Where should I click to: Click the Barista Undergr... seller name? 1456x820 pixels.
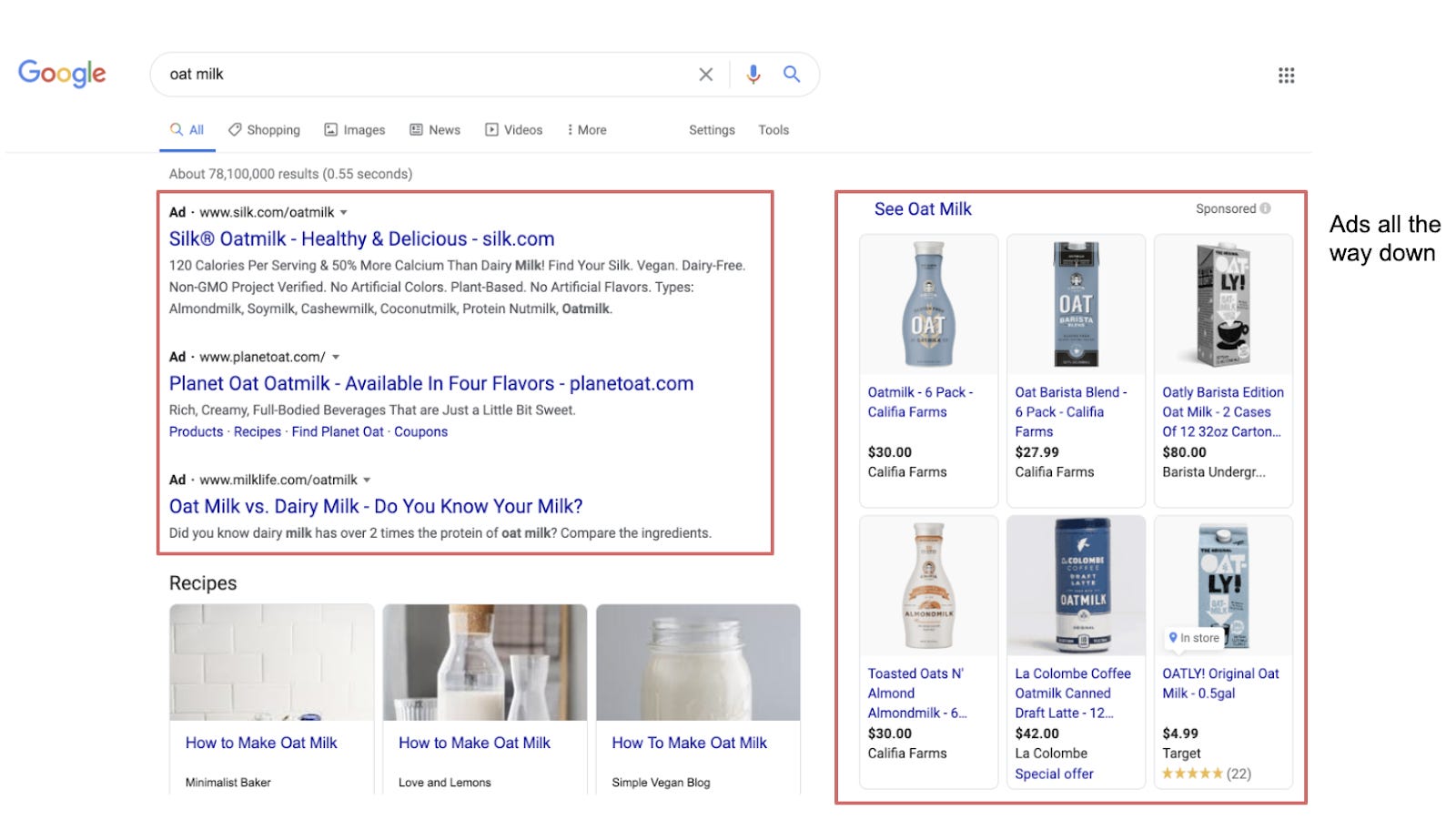(1214, 472)
